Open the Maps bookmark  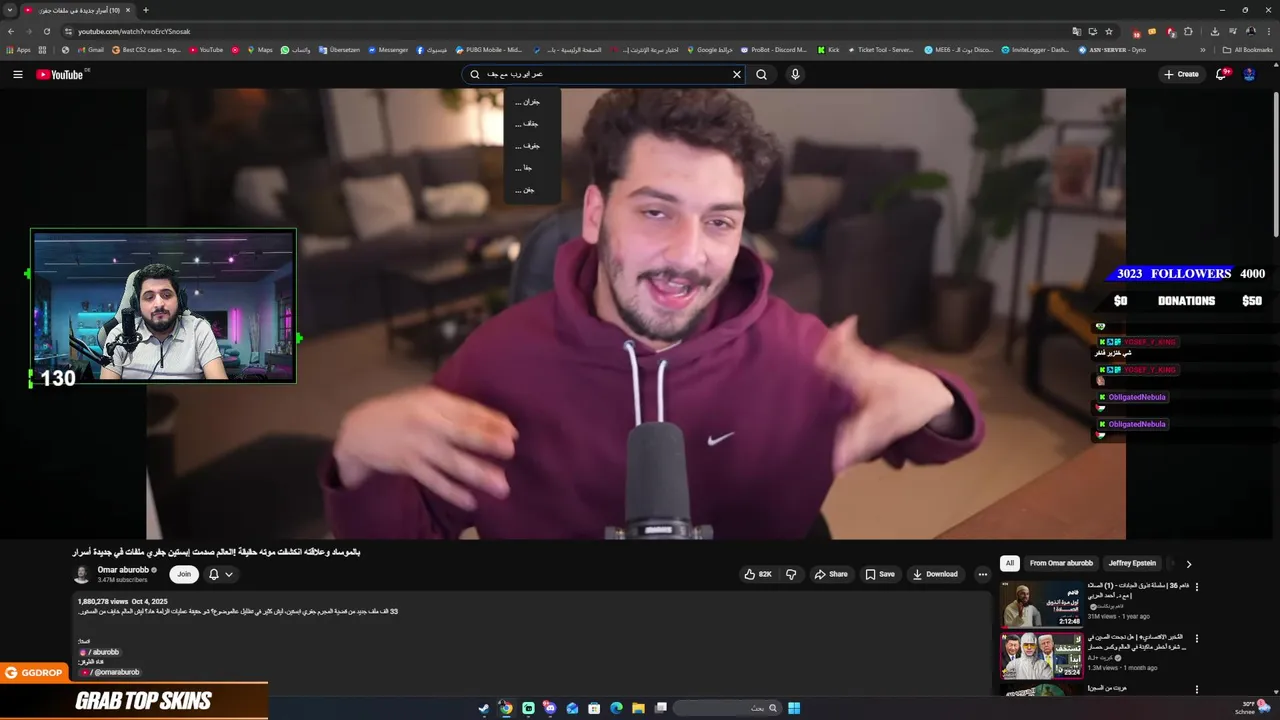(259, 49)
